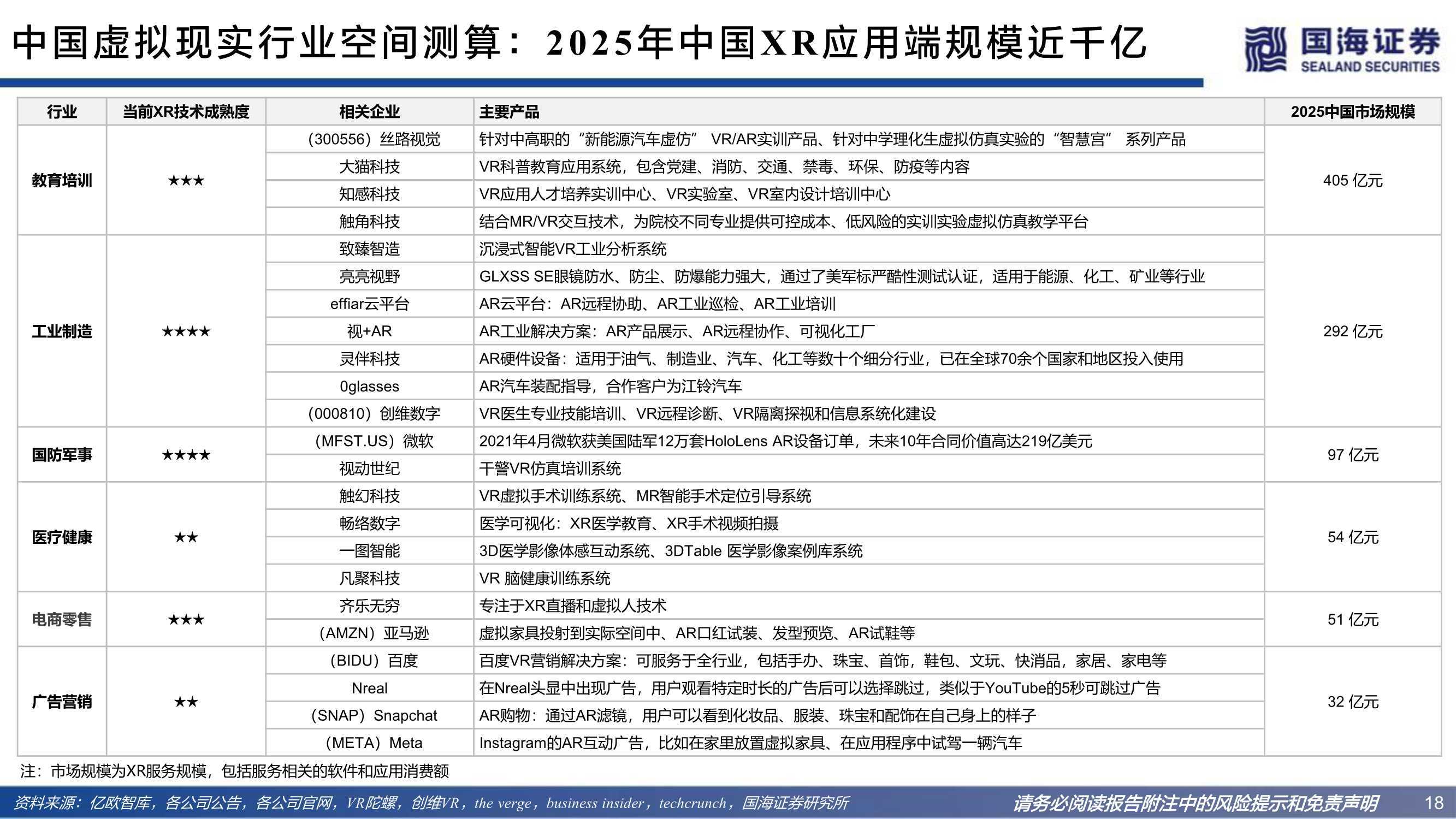Click the (META) Meta company cell
Image resolution: width=1456 pixels, height=819 pixels.
(x=369, y=743)
